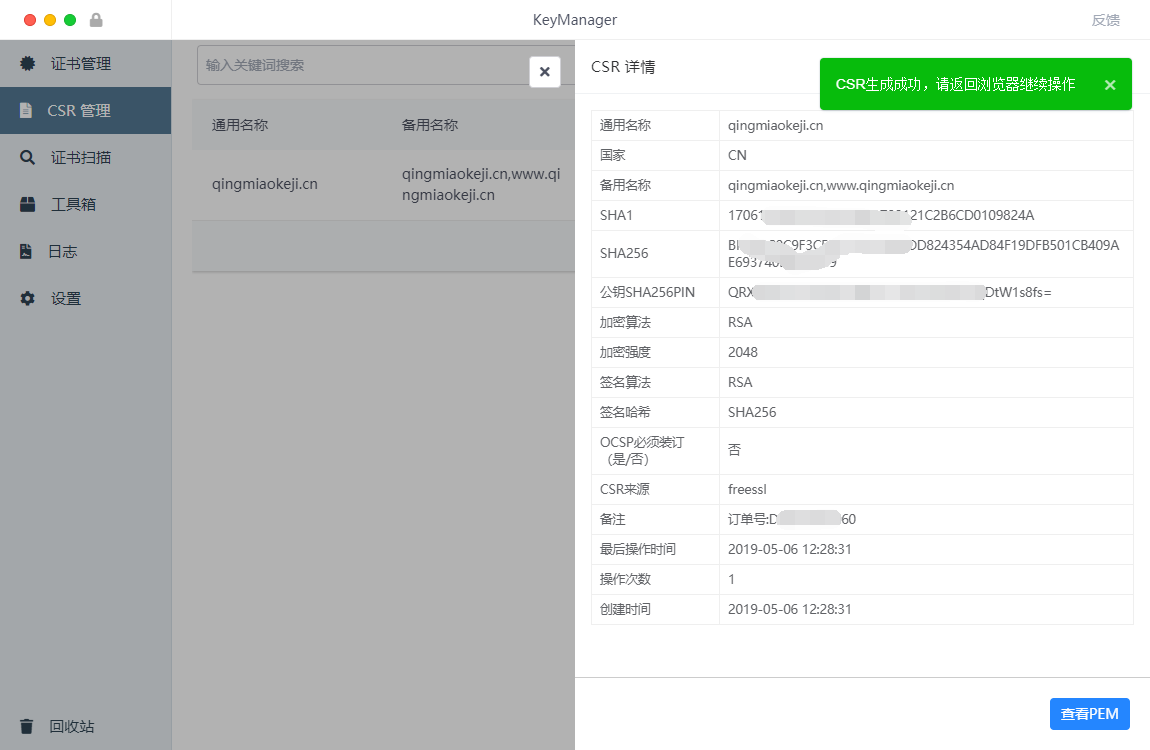Click the 通用名称 column header
1150x750 pixels.
(240, 125)
